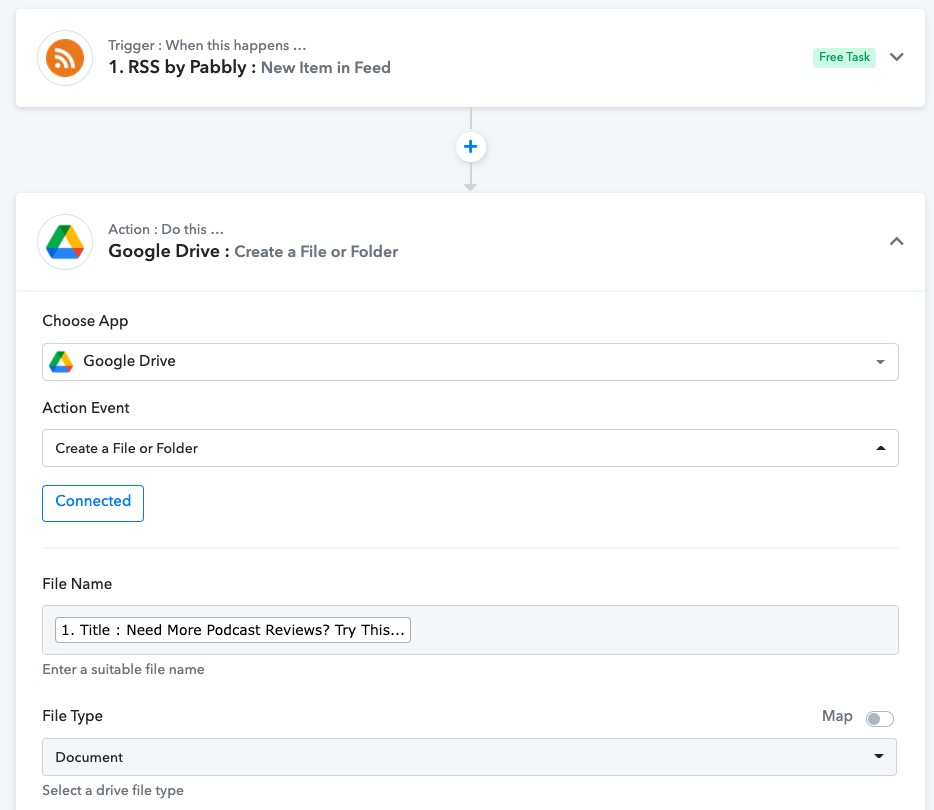The width and height of the screenshot is (934, 810).
Task: Collapse the Google Drive action step
Action: [896, 241]
